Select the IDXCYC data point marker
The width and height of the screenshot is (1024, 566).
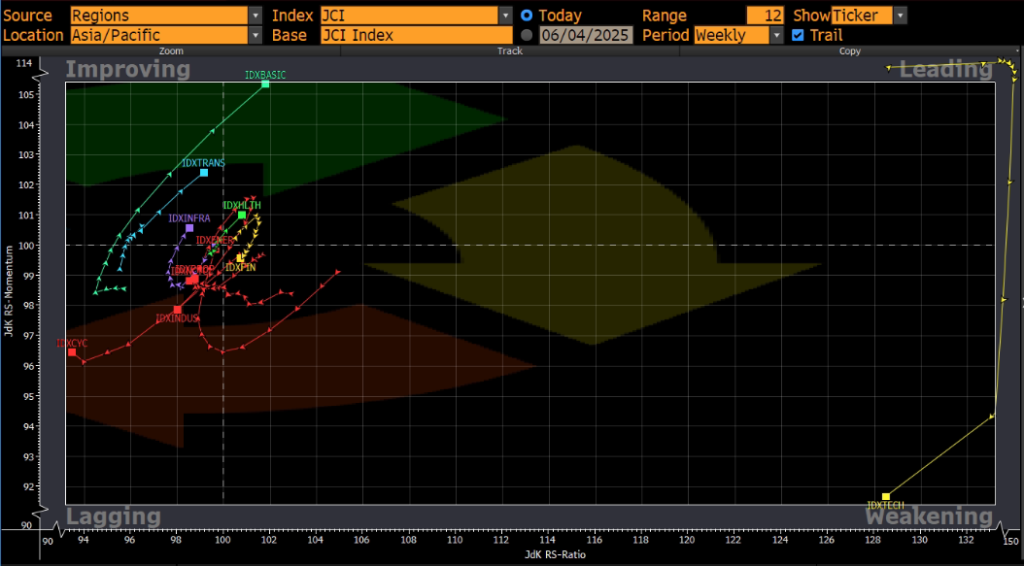[x=72, y=352]
